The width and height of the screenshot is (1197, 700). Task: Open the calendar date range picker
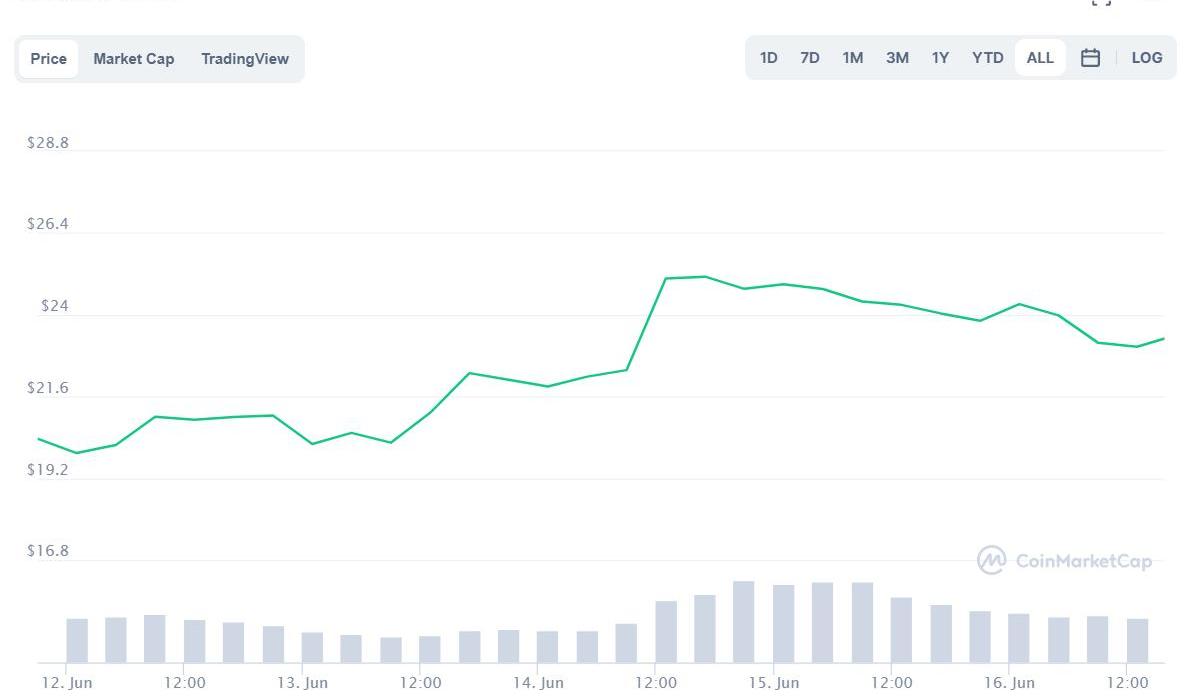tap(1090, 58)
